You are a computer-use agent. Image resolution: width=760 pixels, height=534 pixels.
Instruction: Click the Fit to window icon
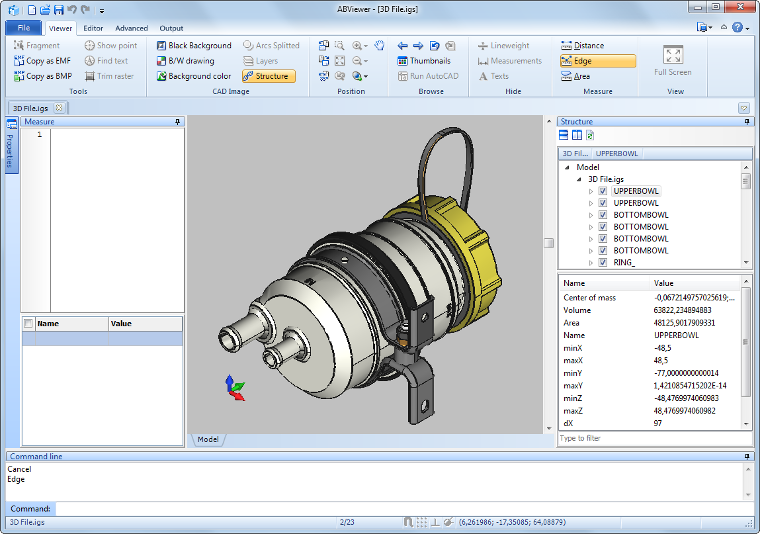340,61
